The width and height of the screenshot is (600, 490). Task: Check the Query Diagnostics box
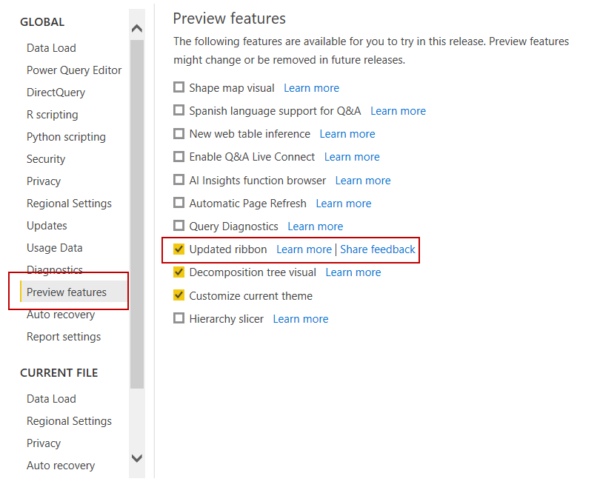tap(179, 226)
